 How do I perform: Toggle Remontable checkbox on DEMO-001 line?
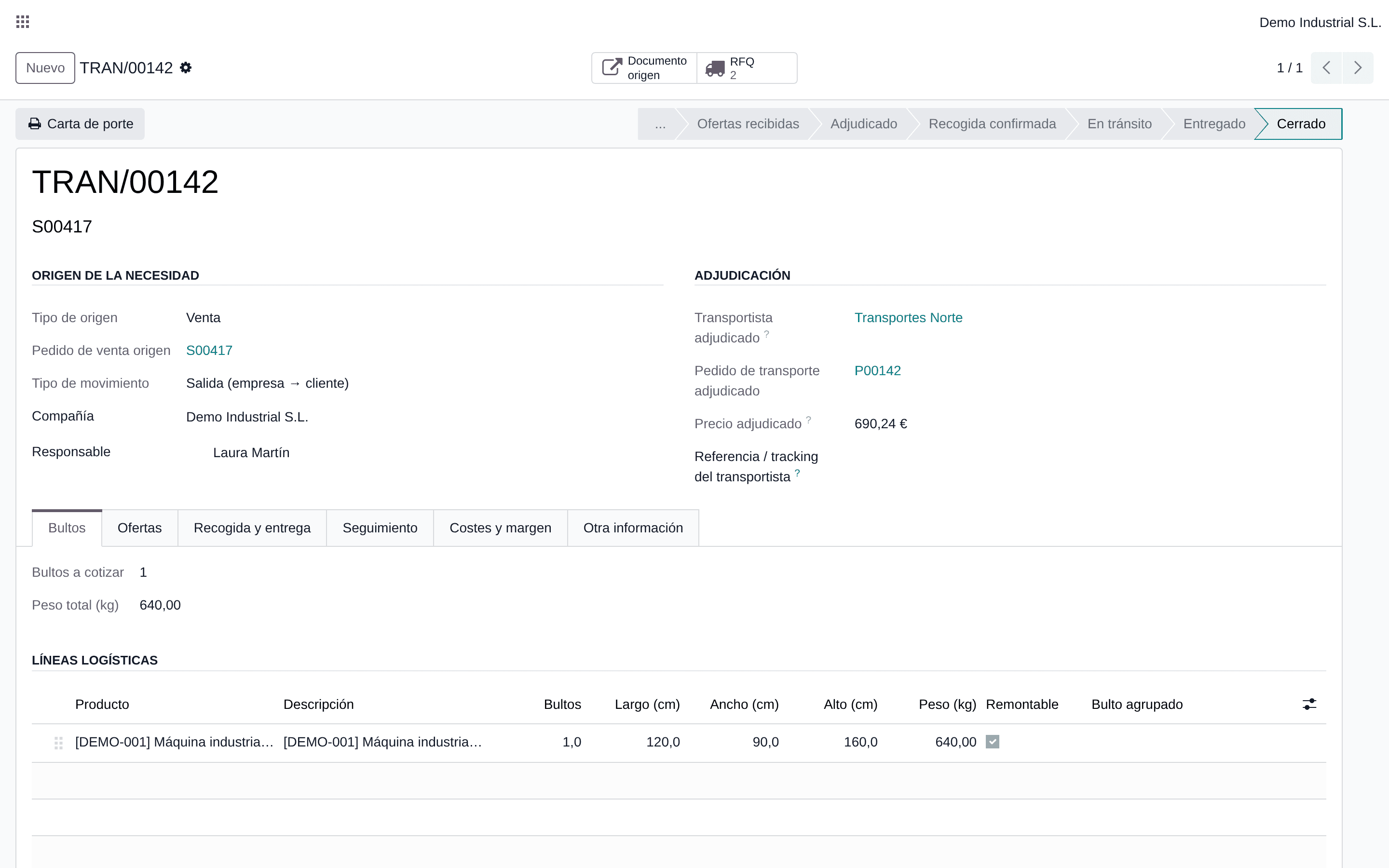993,742
